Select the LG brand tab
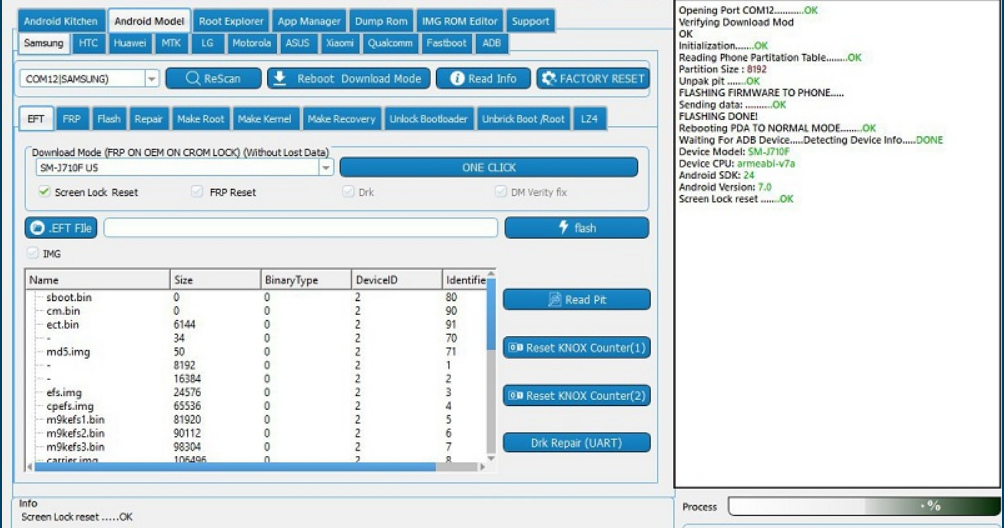The image size is (1004, 528). point(207,43)
